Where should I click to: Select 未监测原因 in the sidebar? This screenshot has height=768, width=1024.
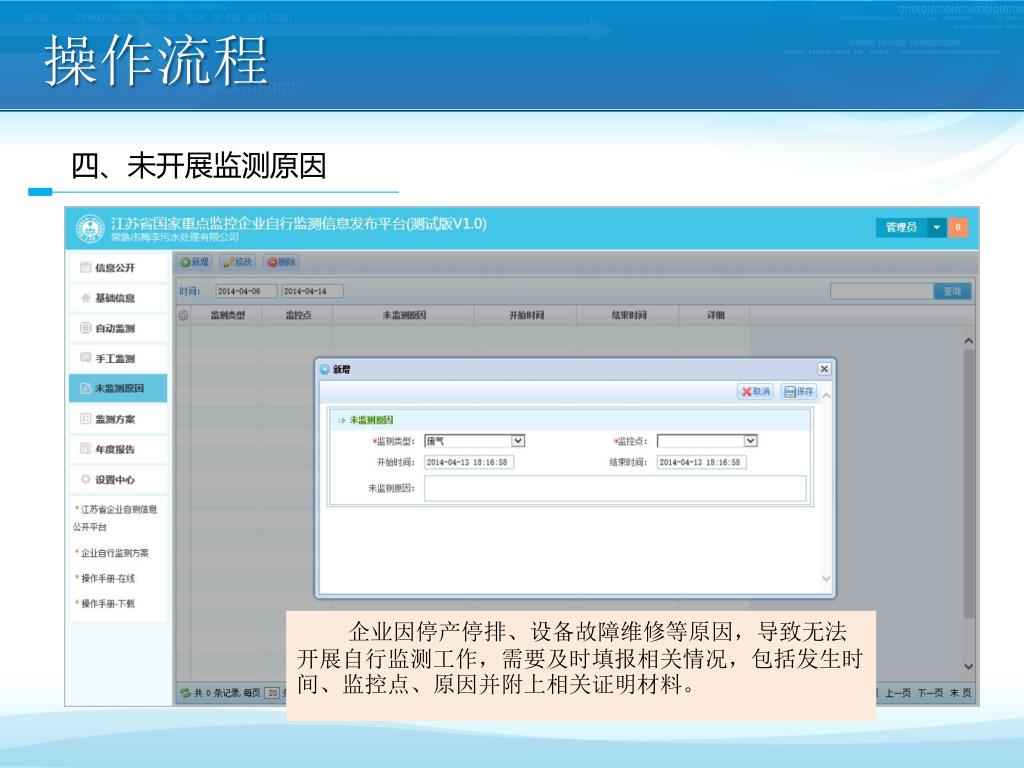[x=118, y=388]
